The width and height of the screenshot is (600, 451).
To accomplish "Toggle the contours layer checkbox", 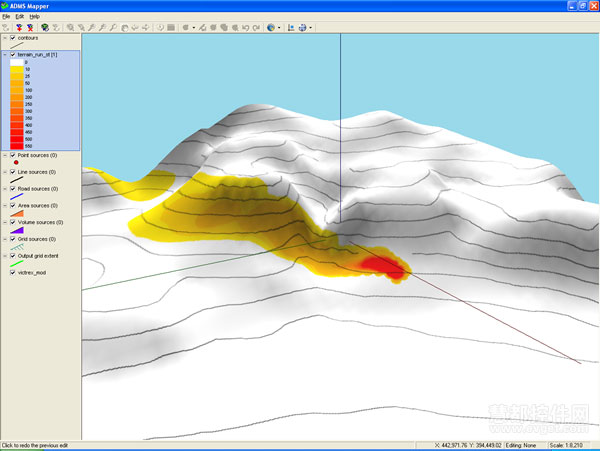I will [x=13, y=38].
